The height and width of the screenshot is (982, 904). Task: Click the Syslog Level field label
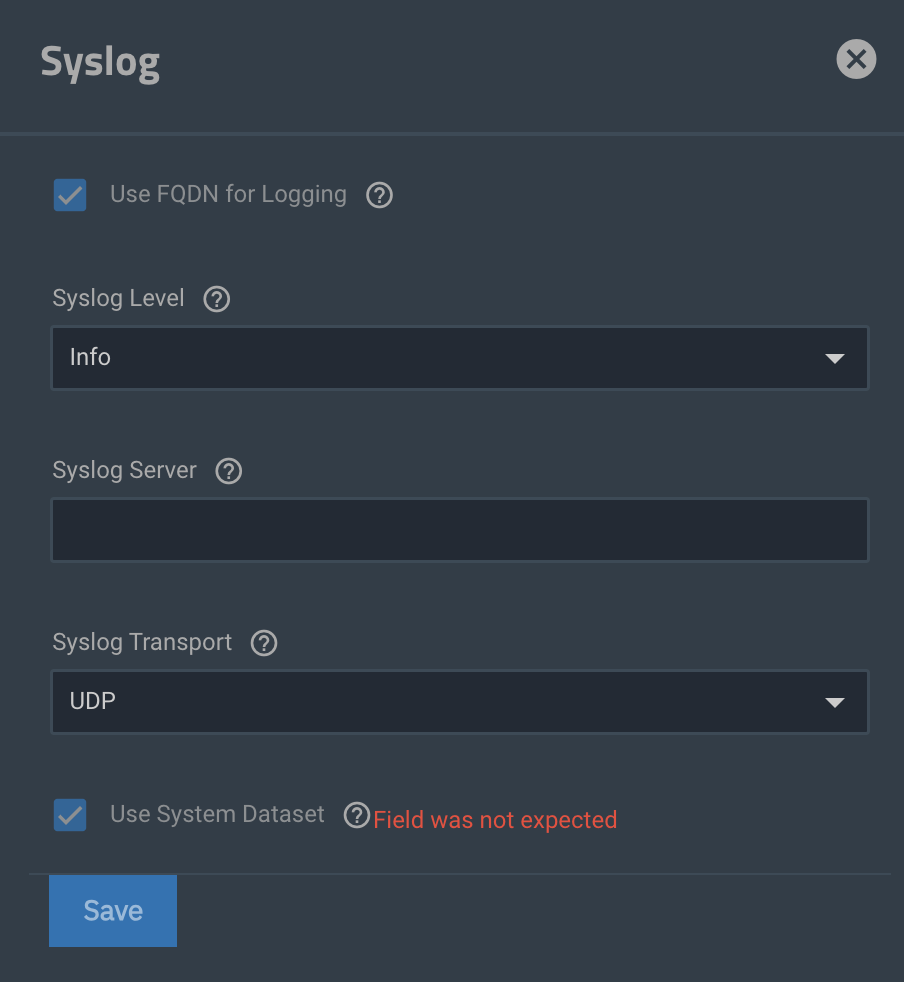[118, 299]
